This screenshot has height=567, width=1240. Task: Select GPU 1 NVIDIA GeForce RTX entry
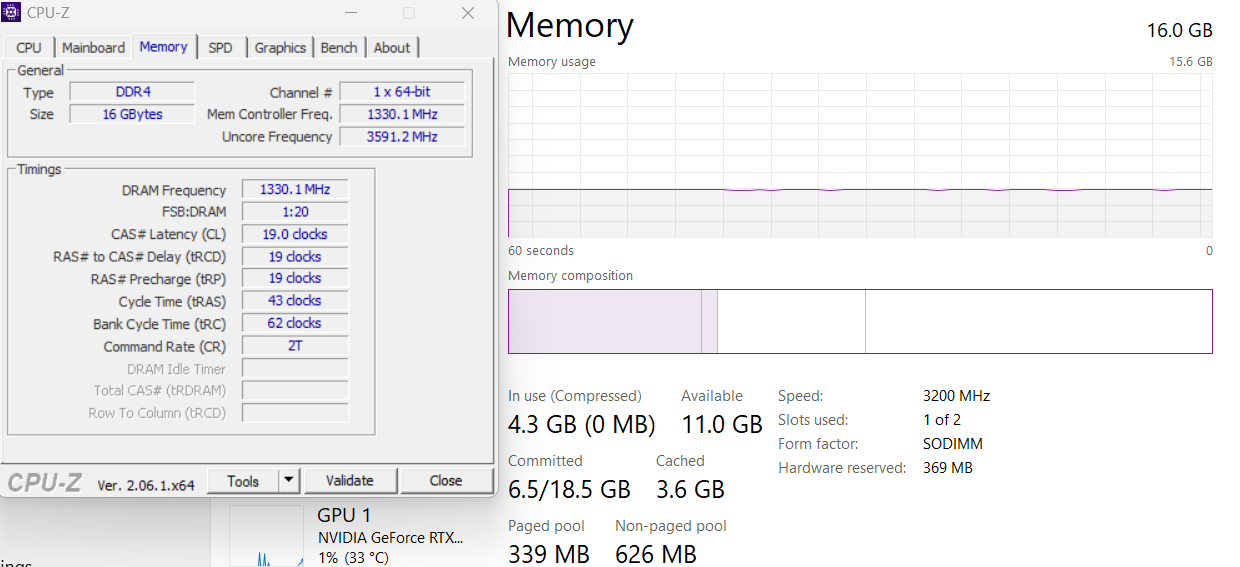390,536
